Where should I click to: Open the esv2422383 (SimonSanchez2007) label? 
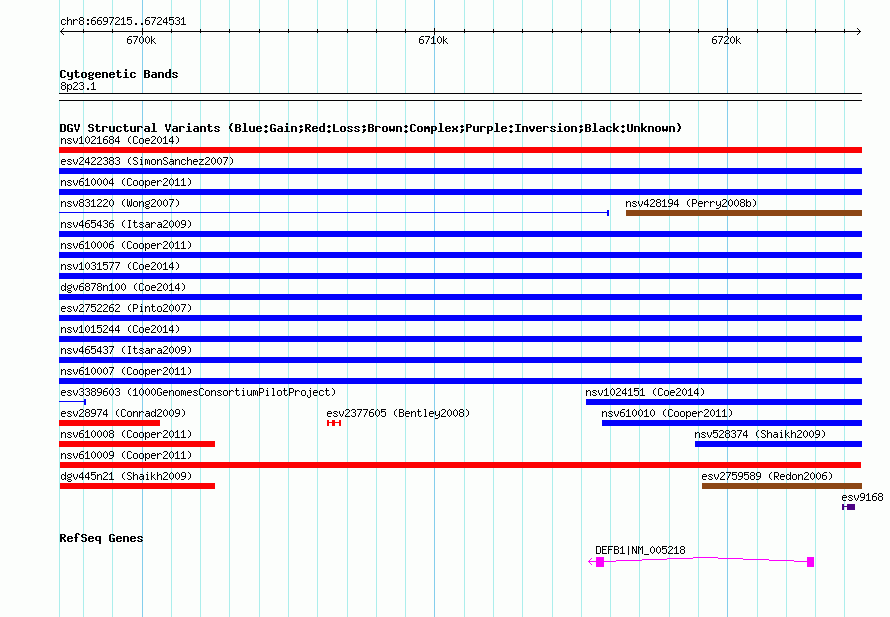147,161
